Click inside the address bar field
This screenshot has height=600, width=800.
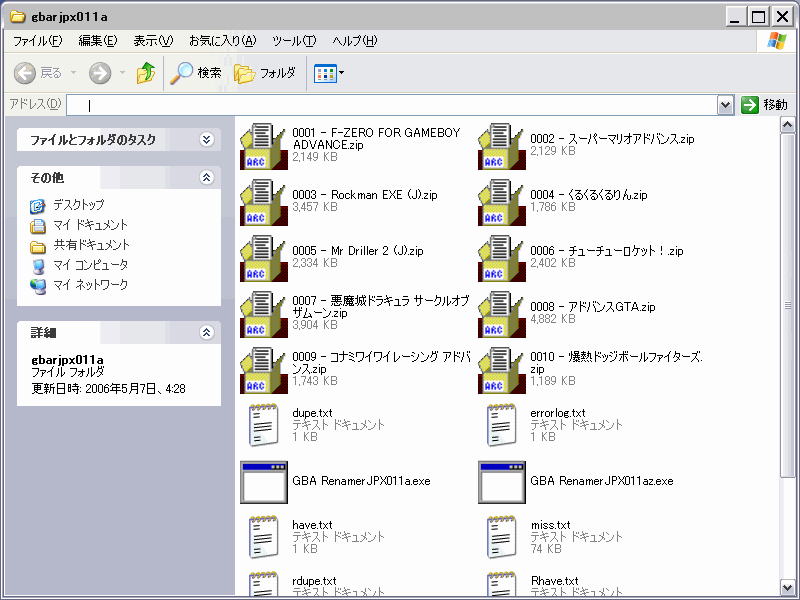click(400, 105)
